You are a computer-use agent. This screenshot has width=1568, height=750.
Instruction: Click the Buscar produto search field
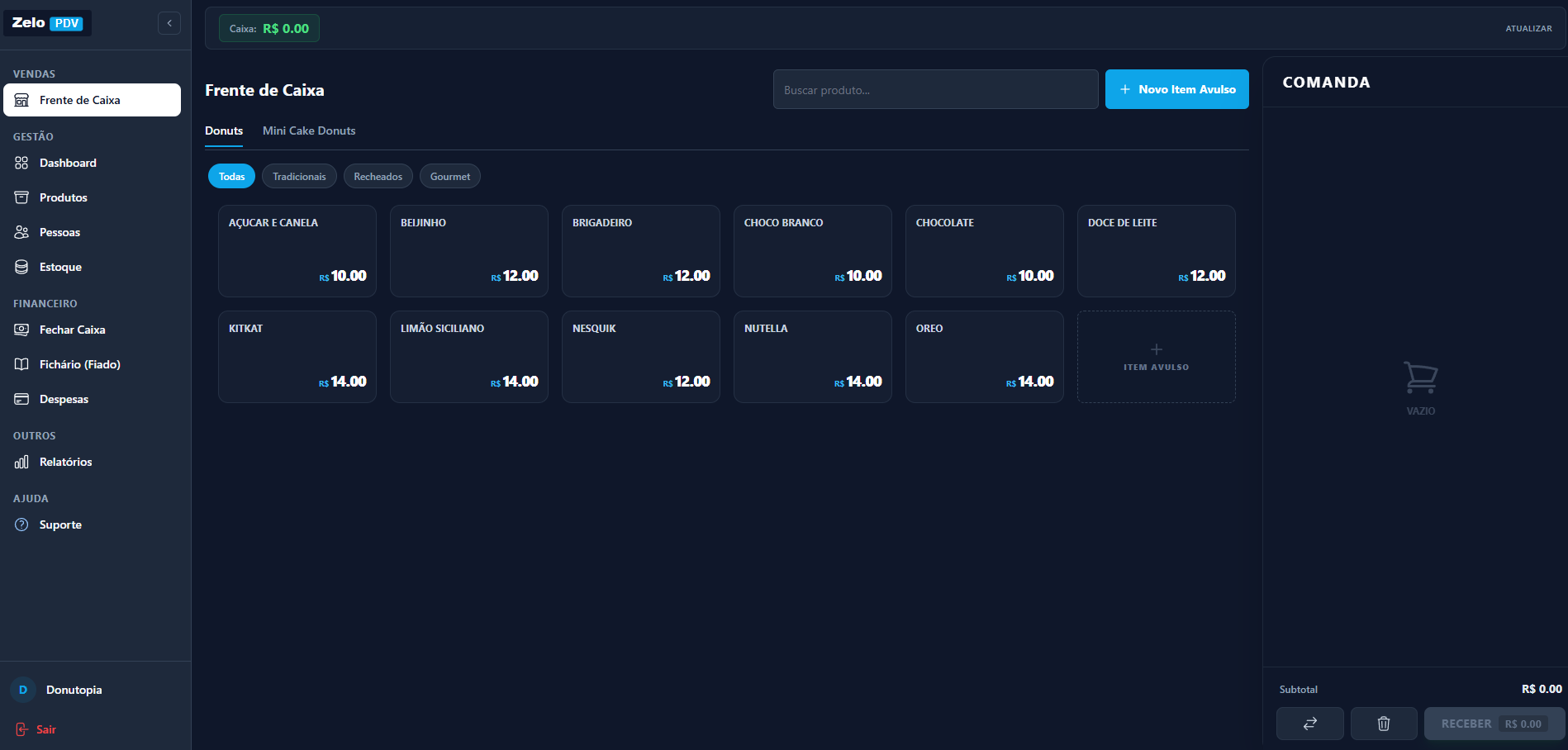[x=935, y=89]
